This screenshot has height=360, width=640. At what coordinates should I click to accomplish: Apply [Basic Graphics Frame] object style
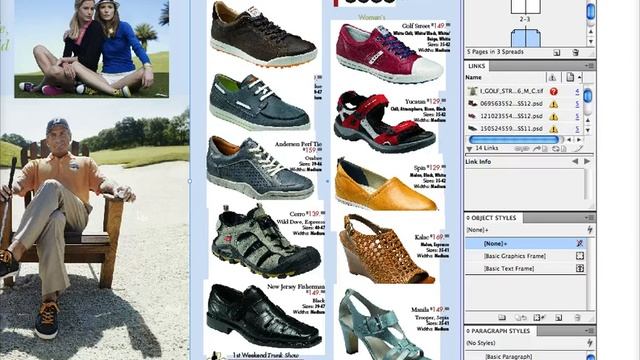(526, 256)
